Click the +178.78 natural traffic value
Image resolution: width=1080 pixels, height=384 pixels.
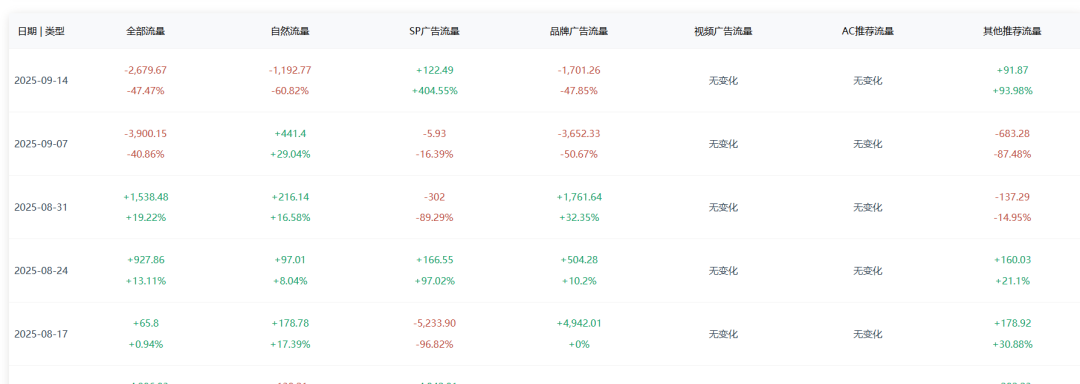point(290,323)
